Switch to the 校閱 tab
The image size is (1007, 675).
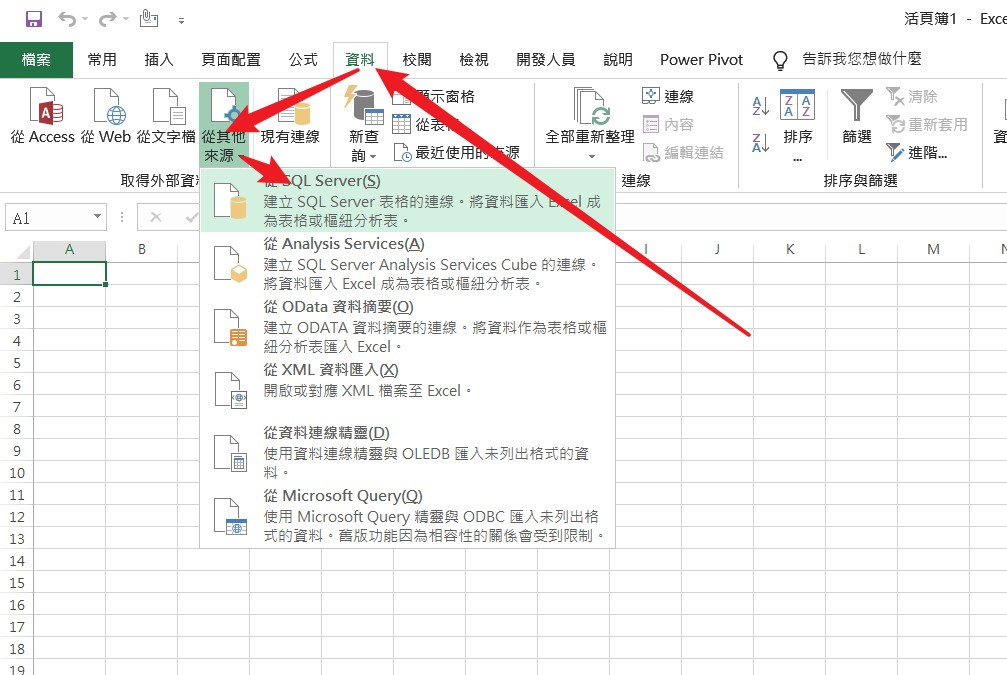[x=417, y=60]
